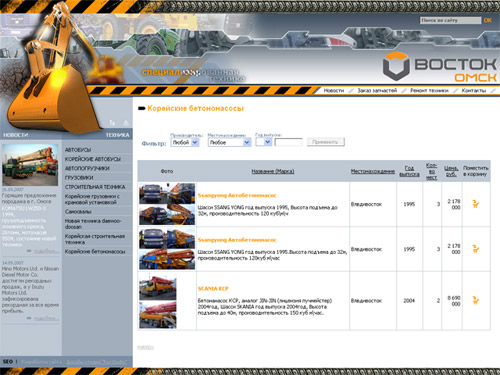Viewport: 500px width, 375px height.
Task: Click the home icon above Техника
Action: click(x=125, y=123)
